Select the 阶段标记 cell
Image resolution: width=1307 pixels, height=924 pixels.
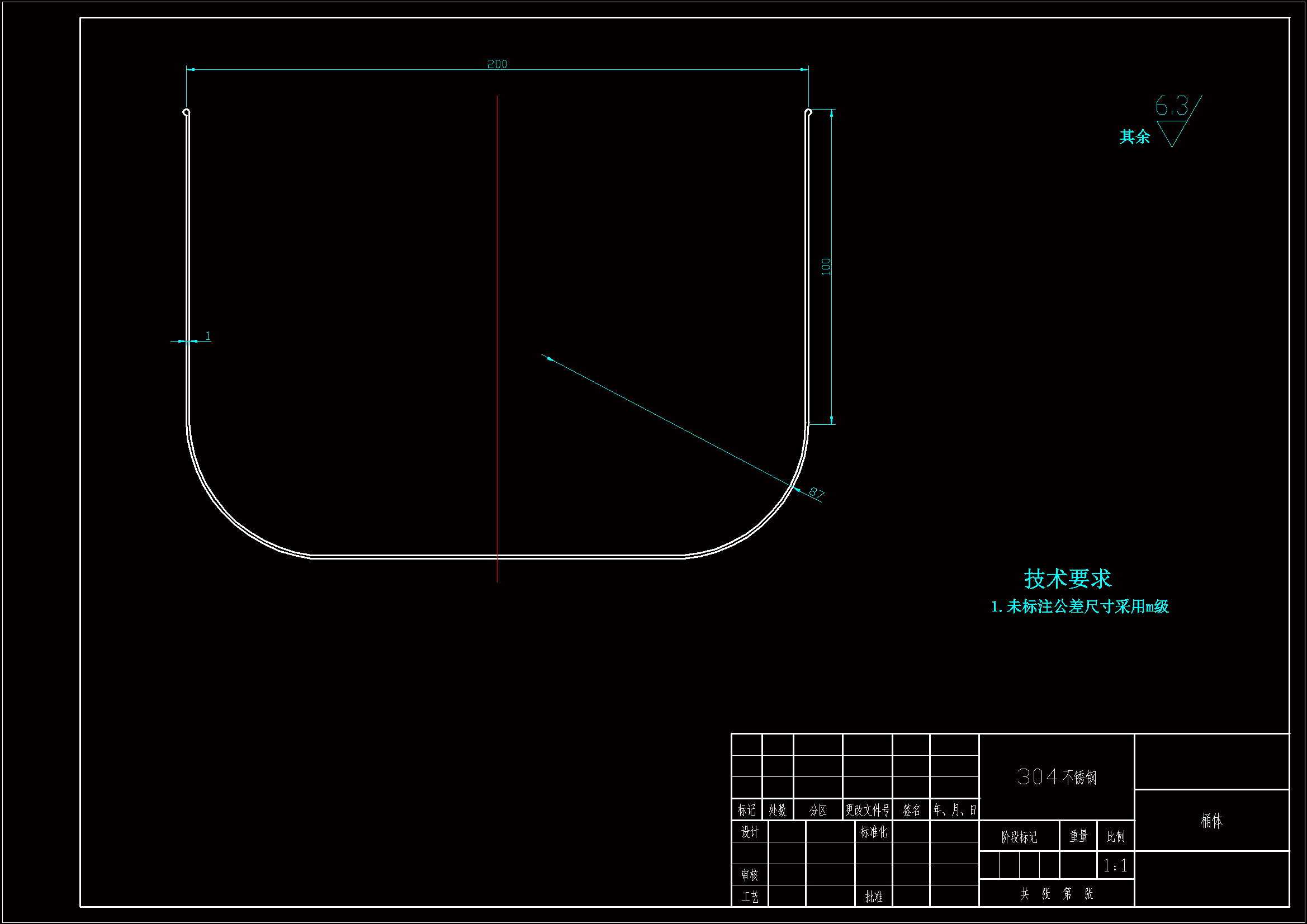point(1019,837)
